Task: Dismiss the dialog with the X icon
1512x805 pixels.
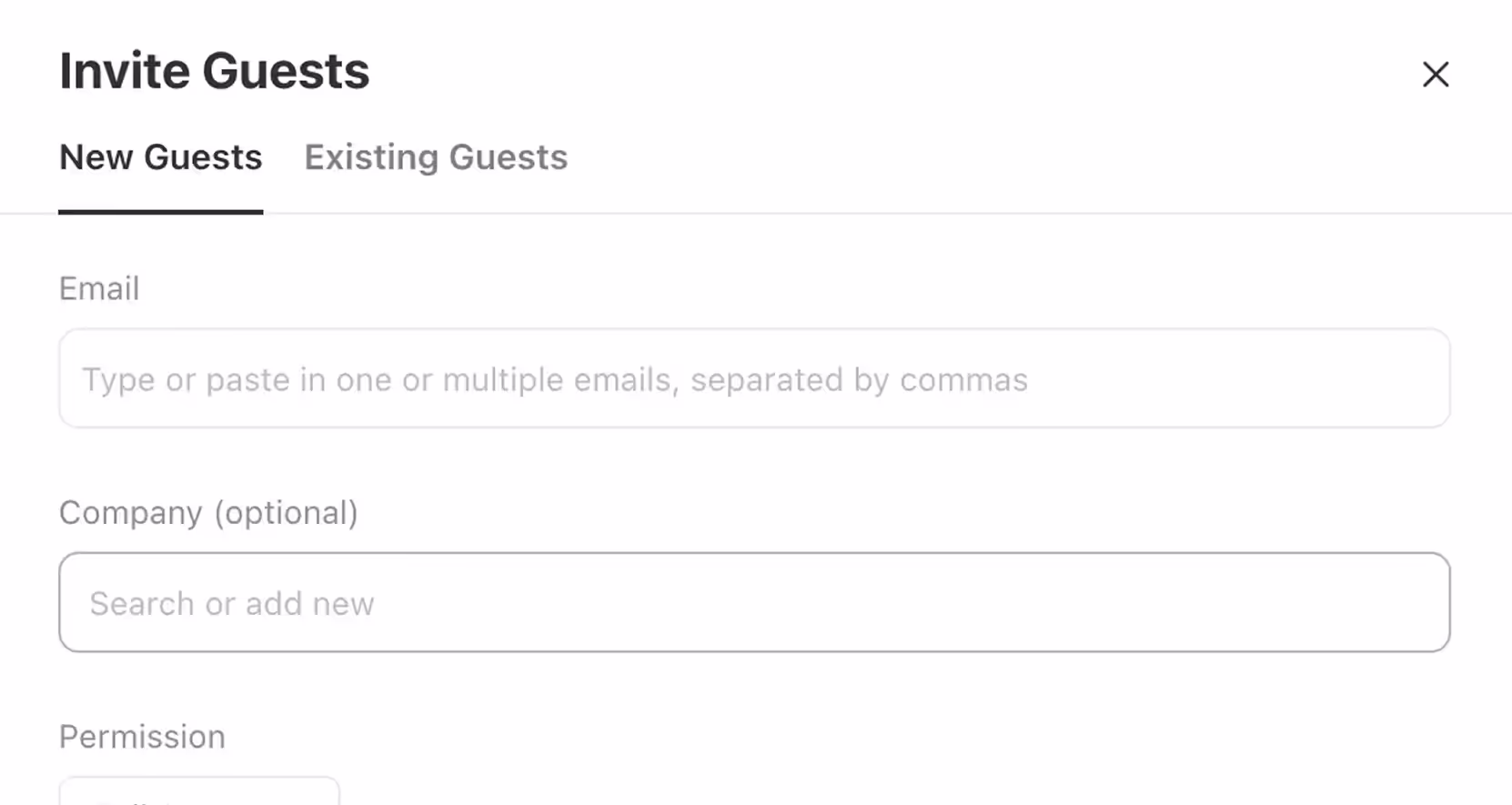Action: (1436, 74)
